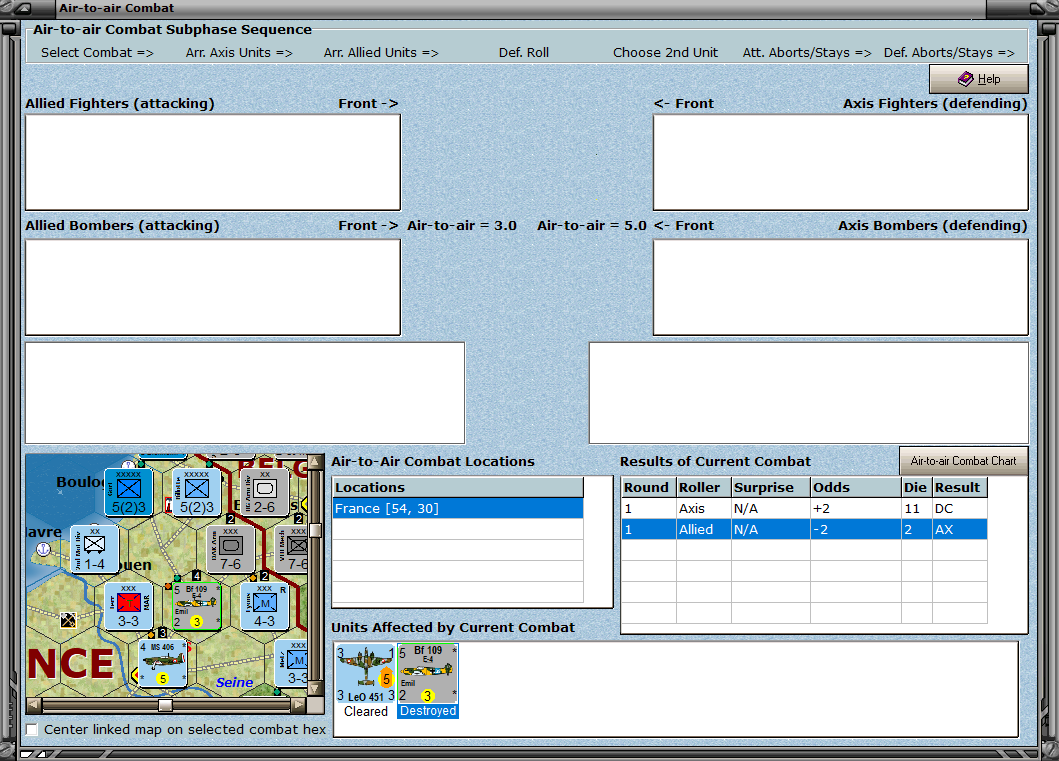This screenshot has height=761, width=1059.
Task: Click the Choose 2nd Unit subphase step
Action: (665, 53)
